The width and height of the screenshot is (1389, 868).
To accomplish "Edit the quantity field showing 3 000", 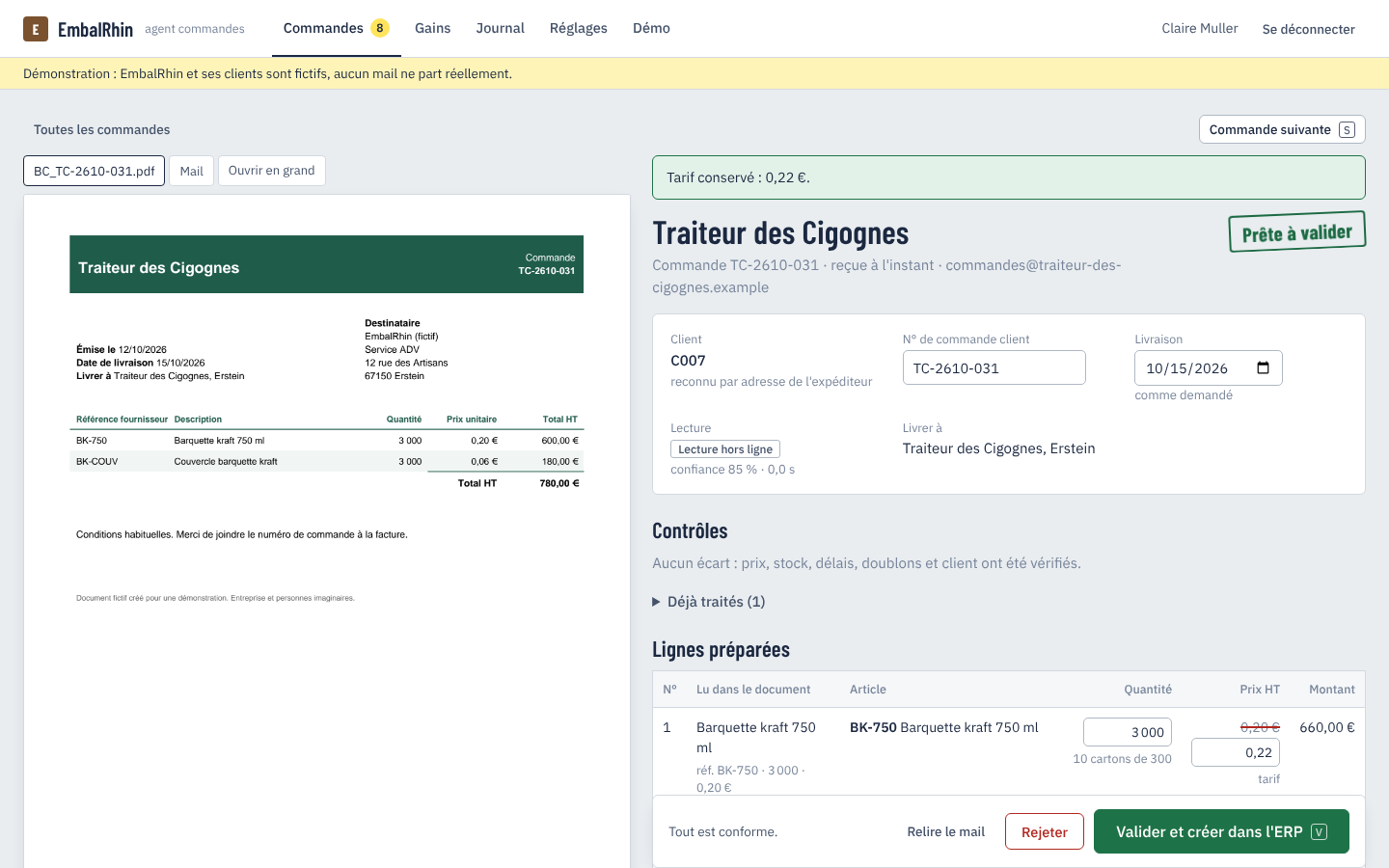I will click(1127, 732).
